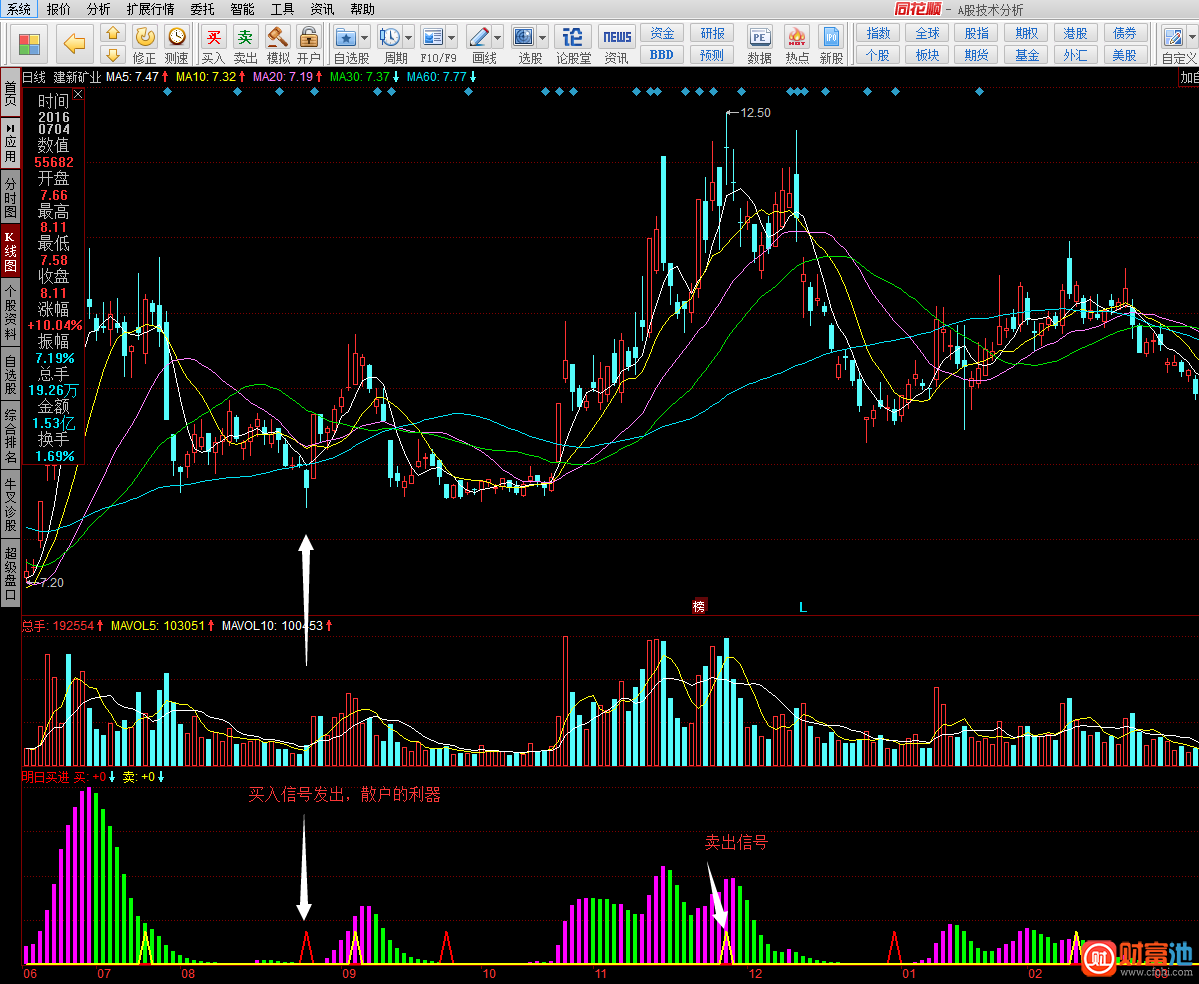Expand the 自定义 dropdown arrow

[1191, 37]
